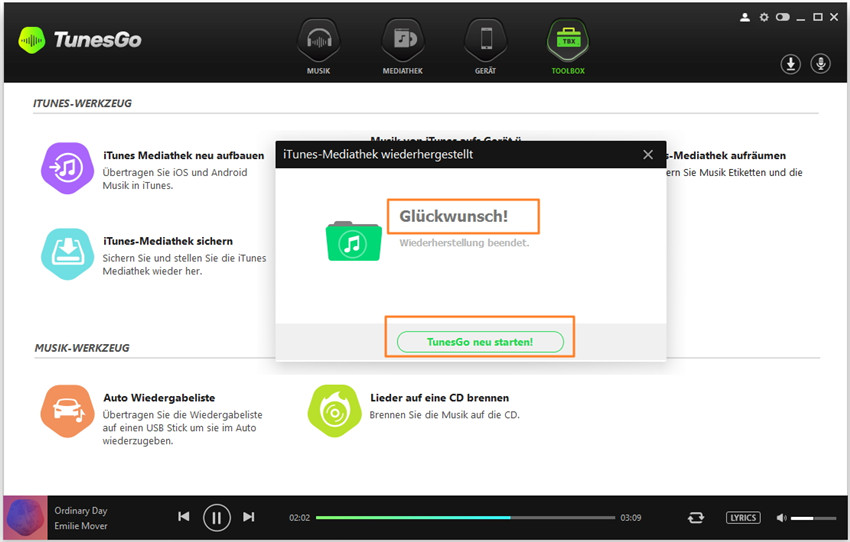Click the download icon in the header
The height and width of the screenshot is (542, 850).
coord(790,64)
